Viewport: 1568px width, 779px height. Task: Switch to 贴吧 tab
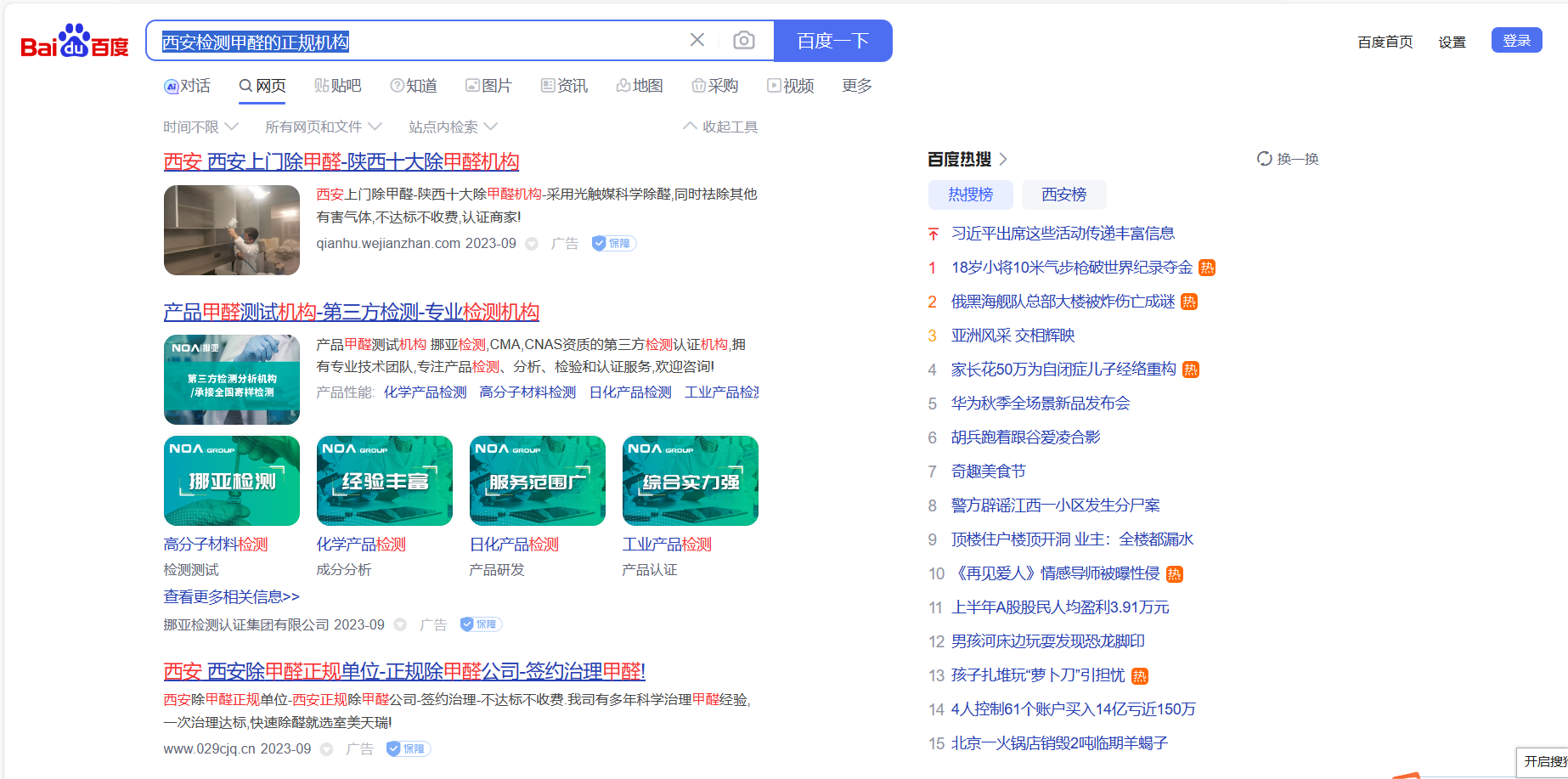(338, 86)
